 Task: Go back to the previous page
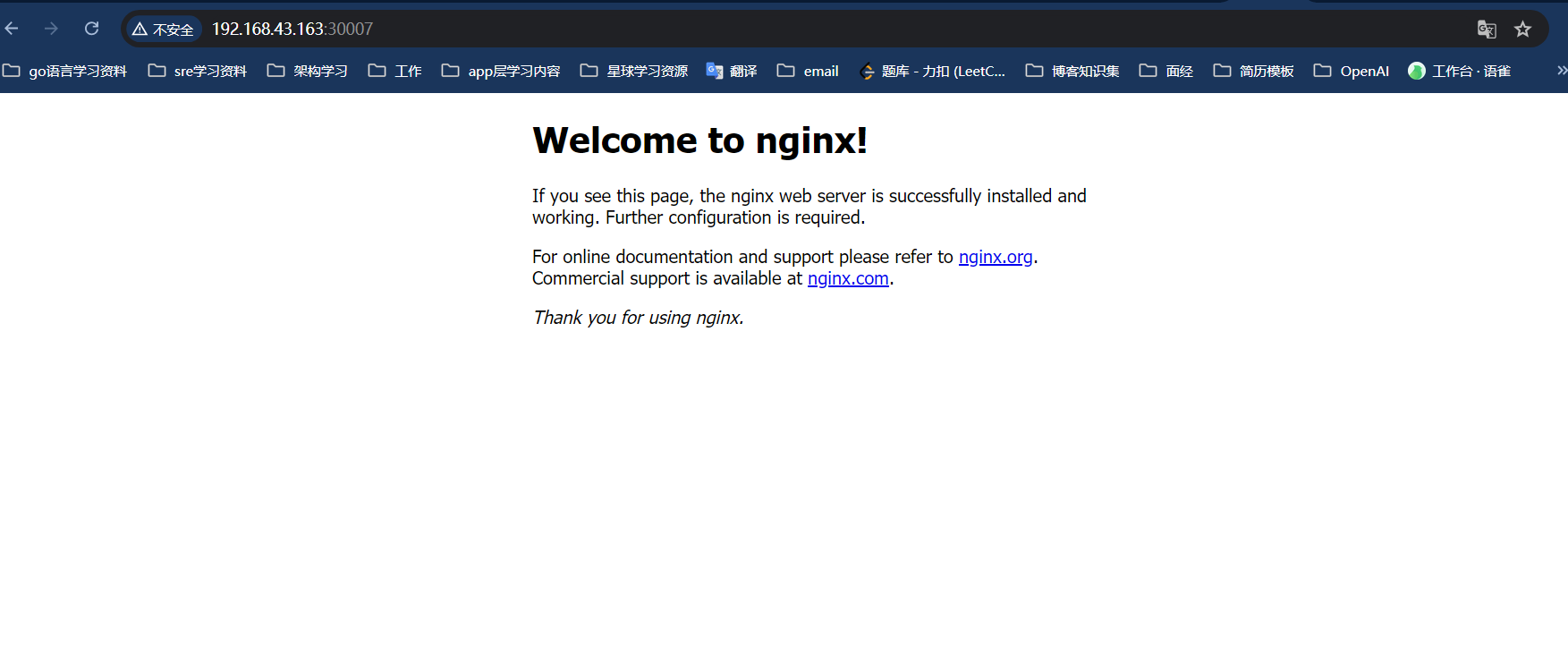click(x=12, y=29)
